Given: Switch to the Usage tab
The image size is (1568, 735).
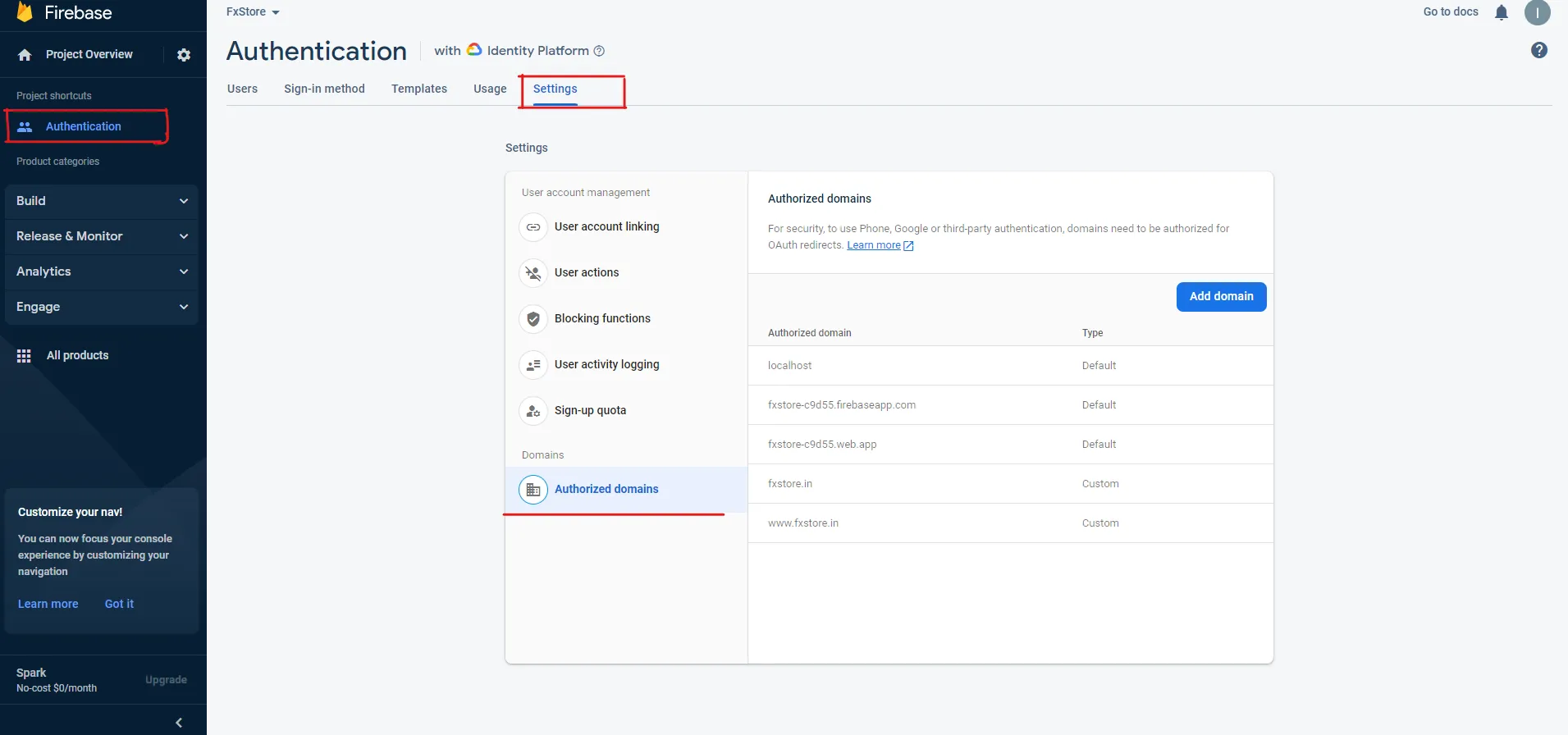Looking at the screenshot, I should (490, 89).
